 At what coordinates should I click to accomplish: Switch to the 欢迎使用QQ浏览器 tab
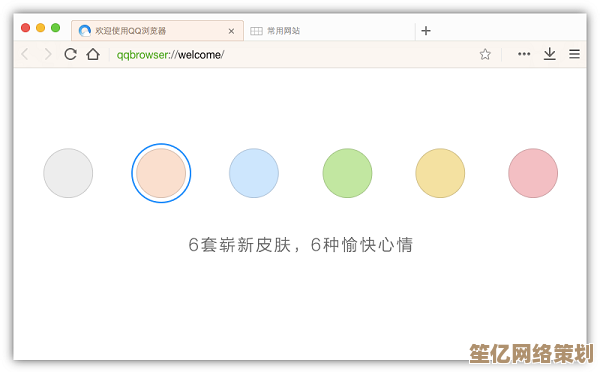point(157,31)
